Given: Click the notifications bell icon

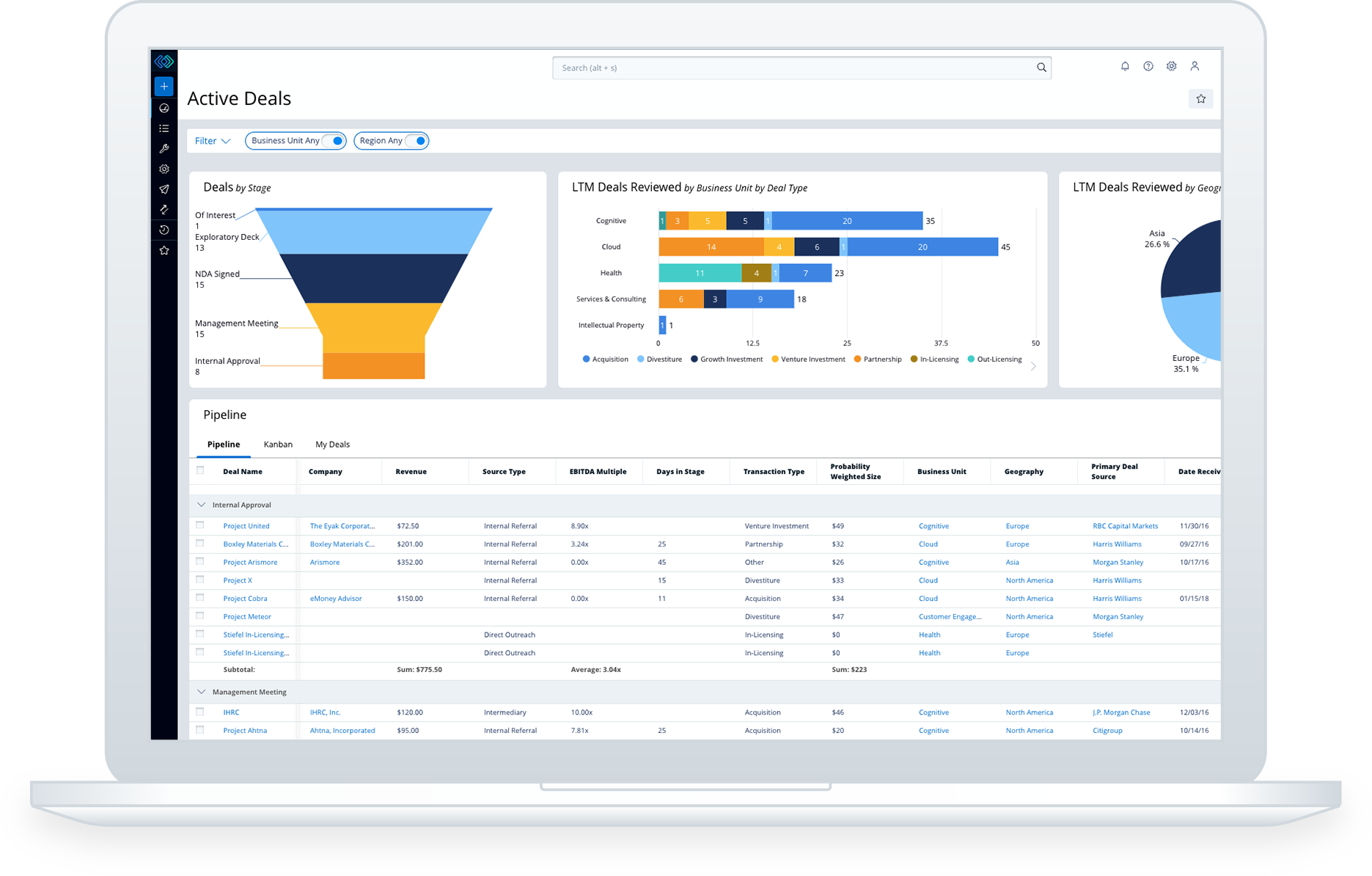Looking at the screenshot, I should point(1125,67).
